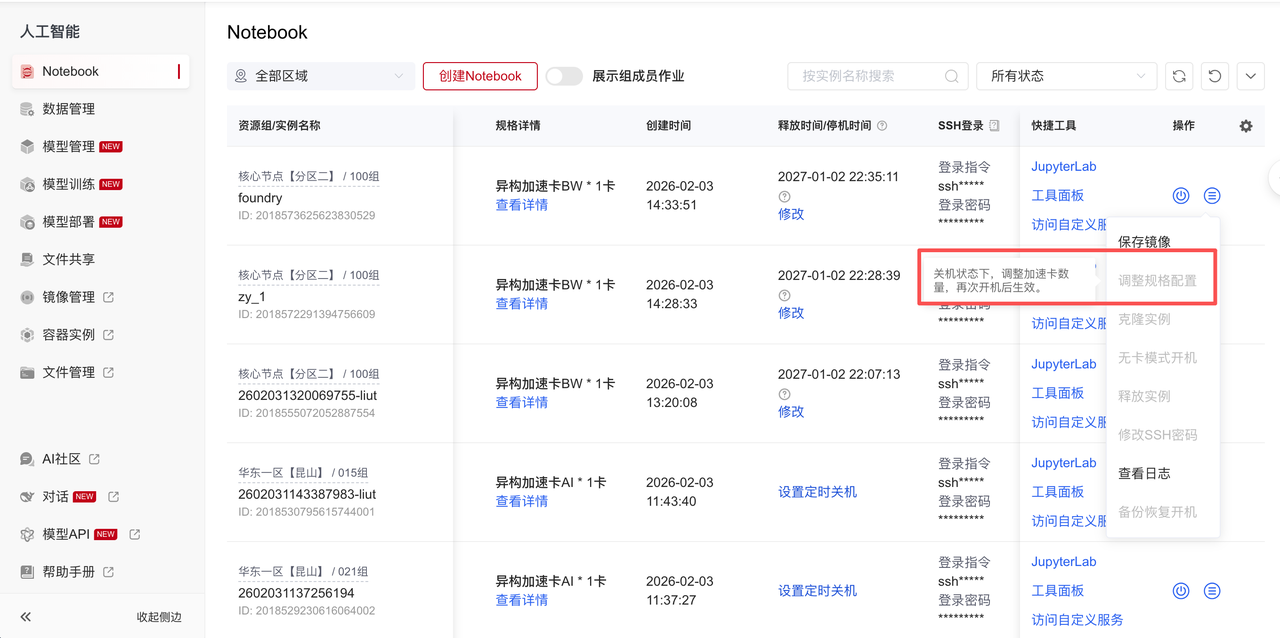
Task: Click 设置定时关机 for 2602031143387983-liut
Action: (817, 492)
